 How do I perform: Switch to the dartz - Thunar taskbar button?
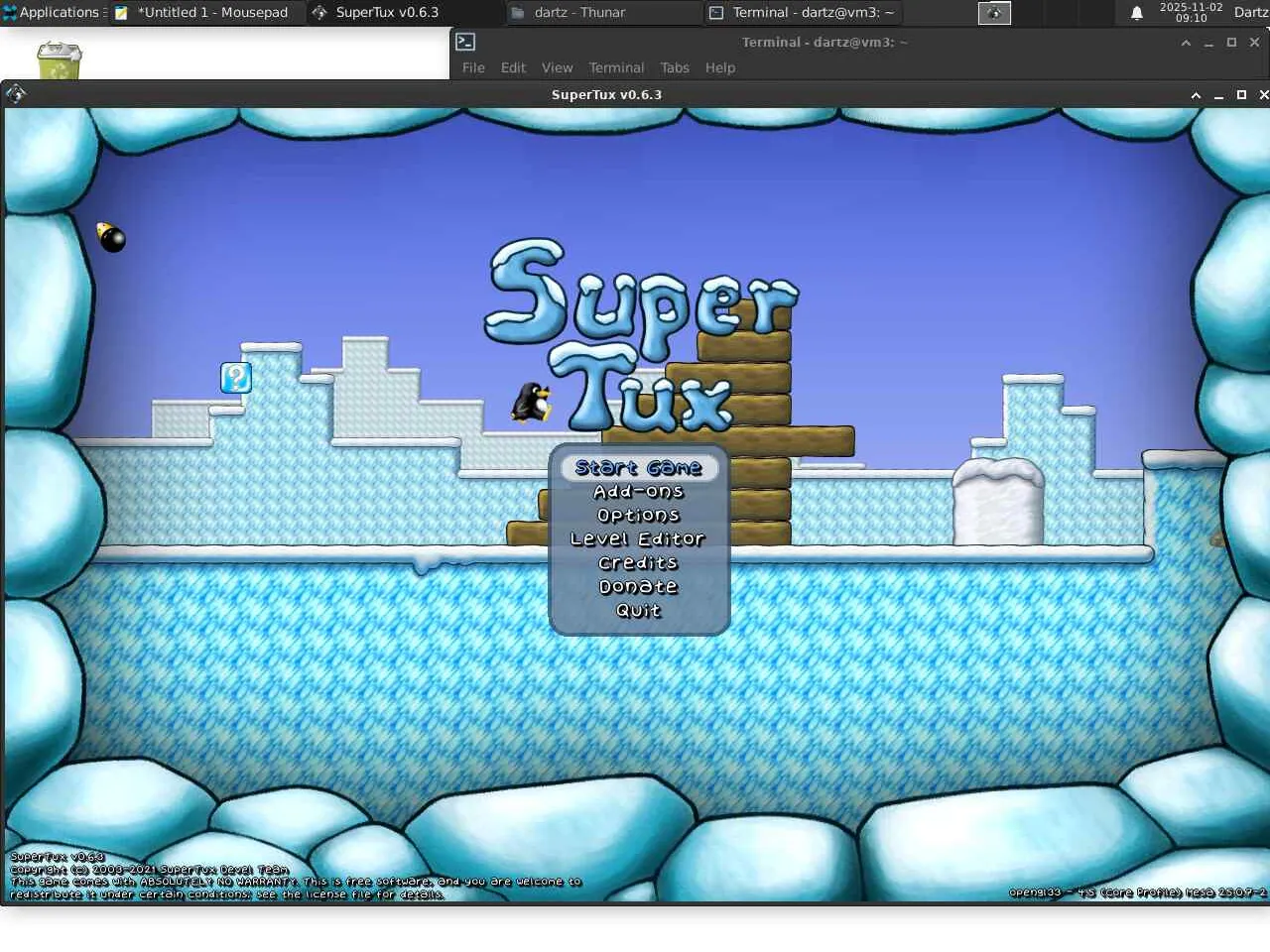tap(603, 13)
